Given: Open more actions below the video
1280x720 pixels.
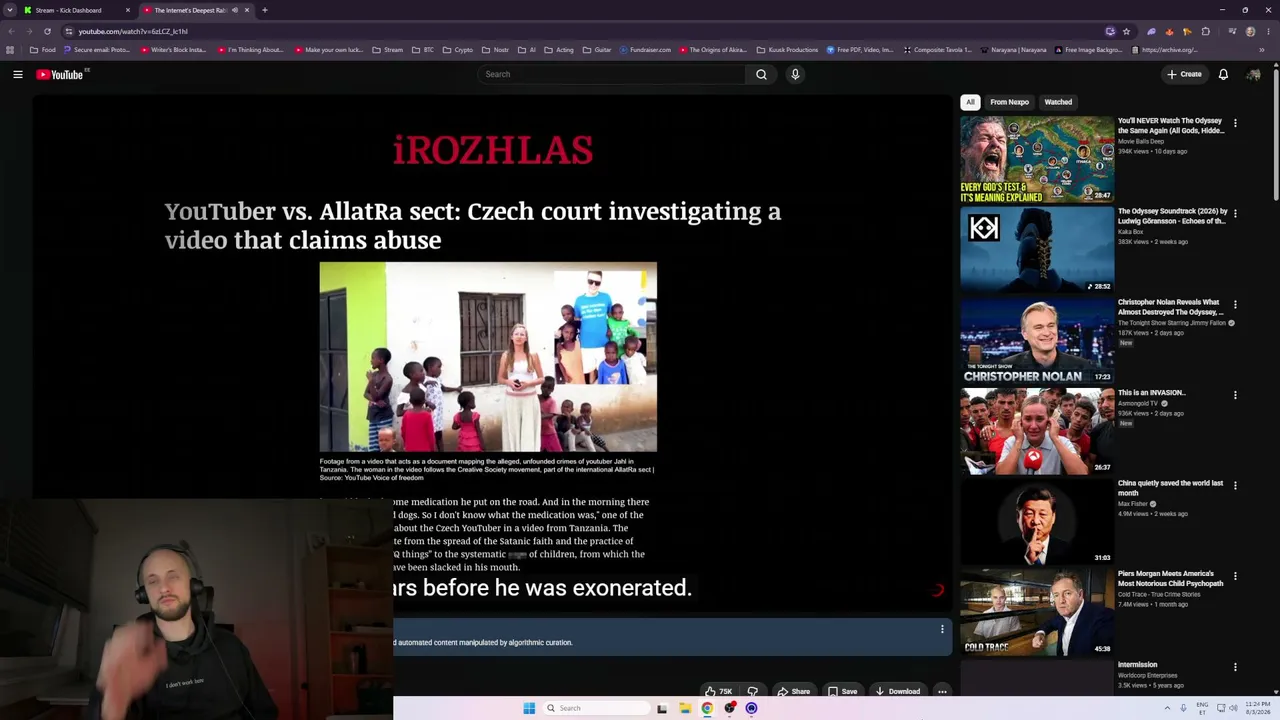Looking at the screenshot, I should click(942, 691).
